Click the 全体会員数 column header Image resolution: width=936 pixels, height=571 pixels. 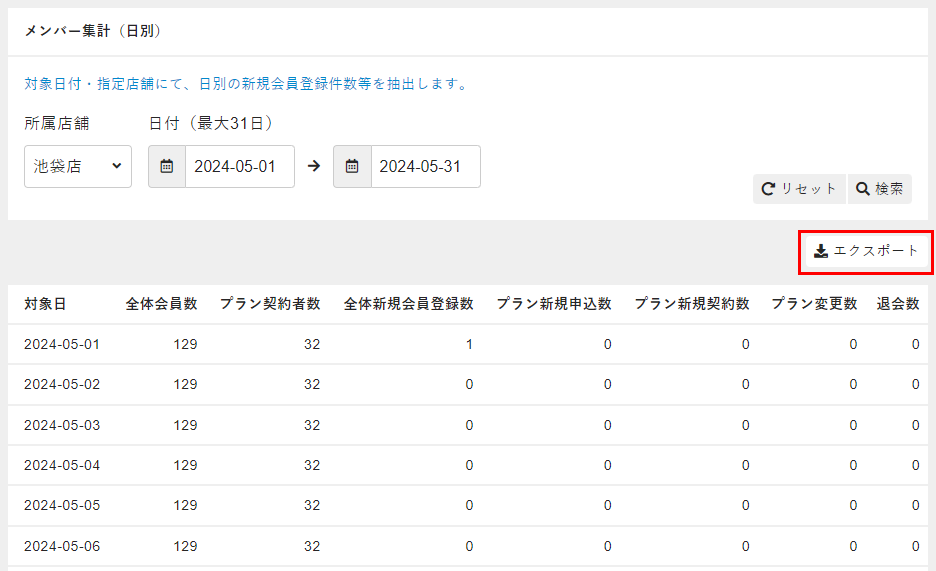[161, 304]
